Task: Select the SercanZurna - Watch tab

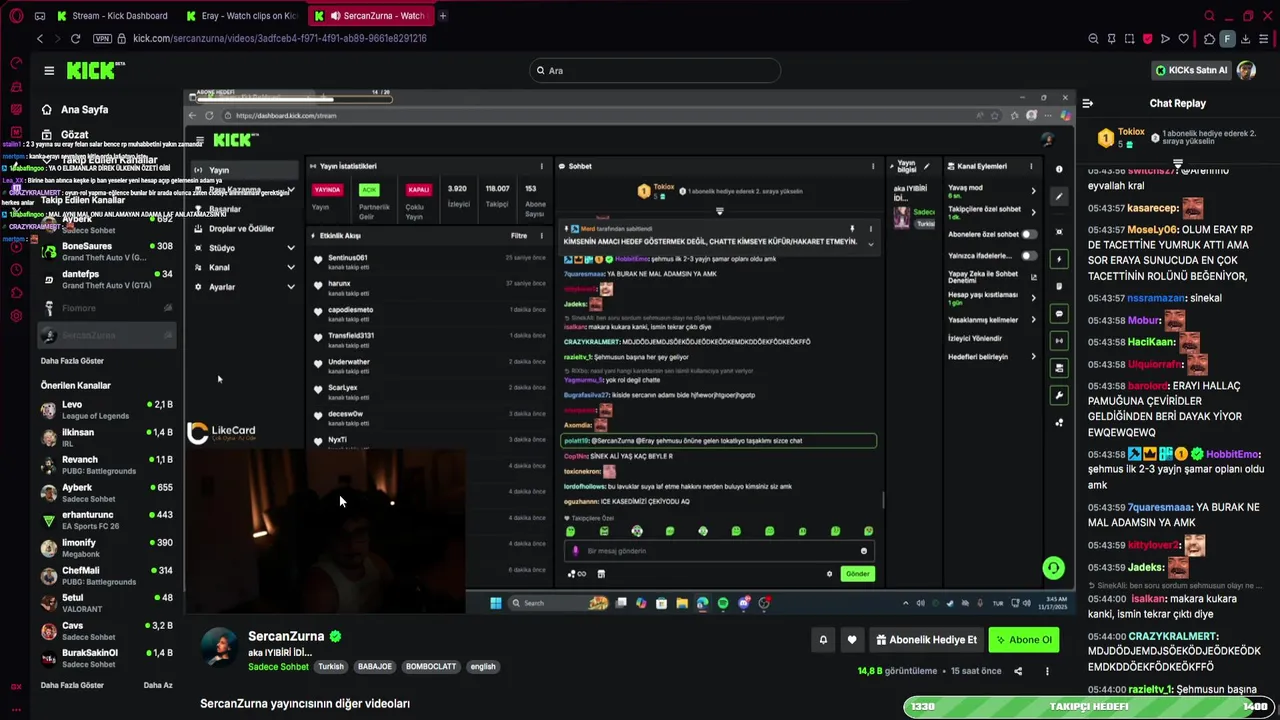Action: click(370, 16)
